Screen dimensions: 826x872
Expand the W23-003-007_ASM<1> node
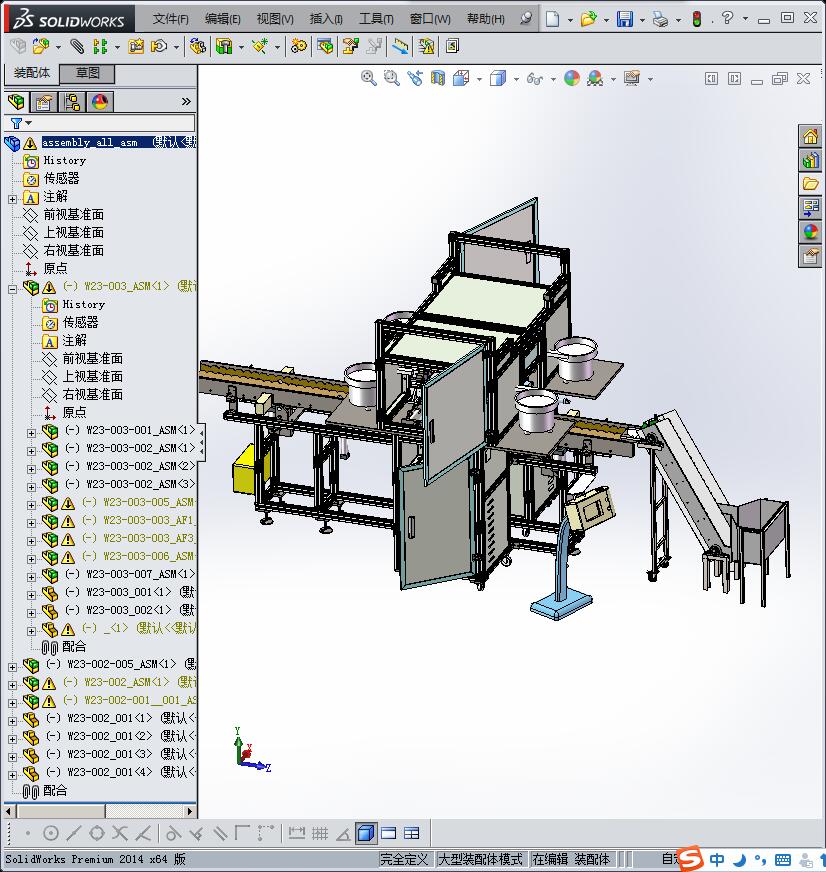(31, 577)
